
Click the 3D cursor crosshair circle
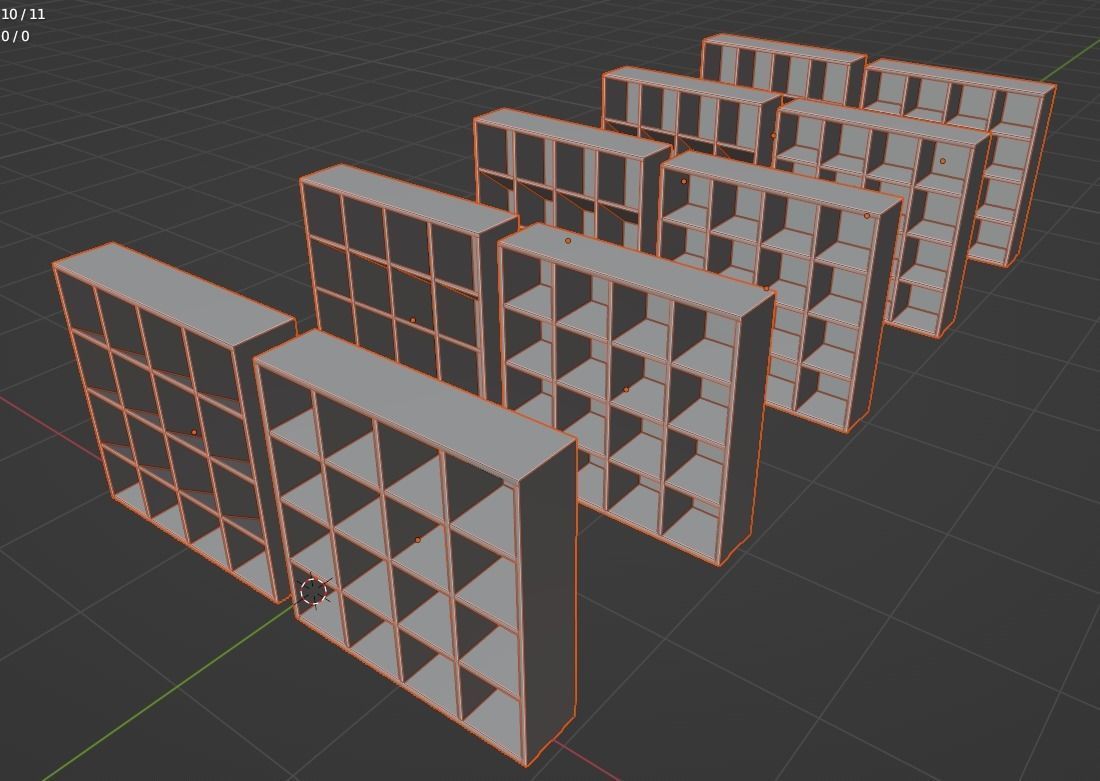click(314, 592)
